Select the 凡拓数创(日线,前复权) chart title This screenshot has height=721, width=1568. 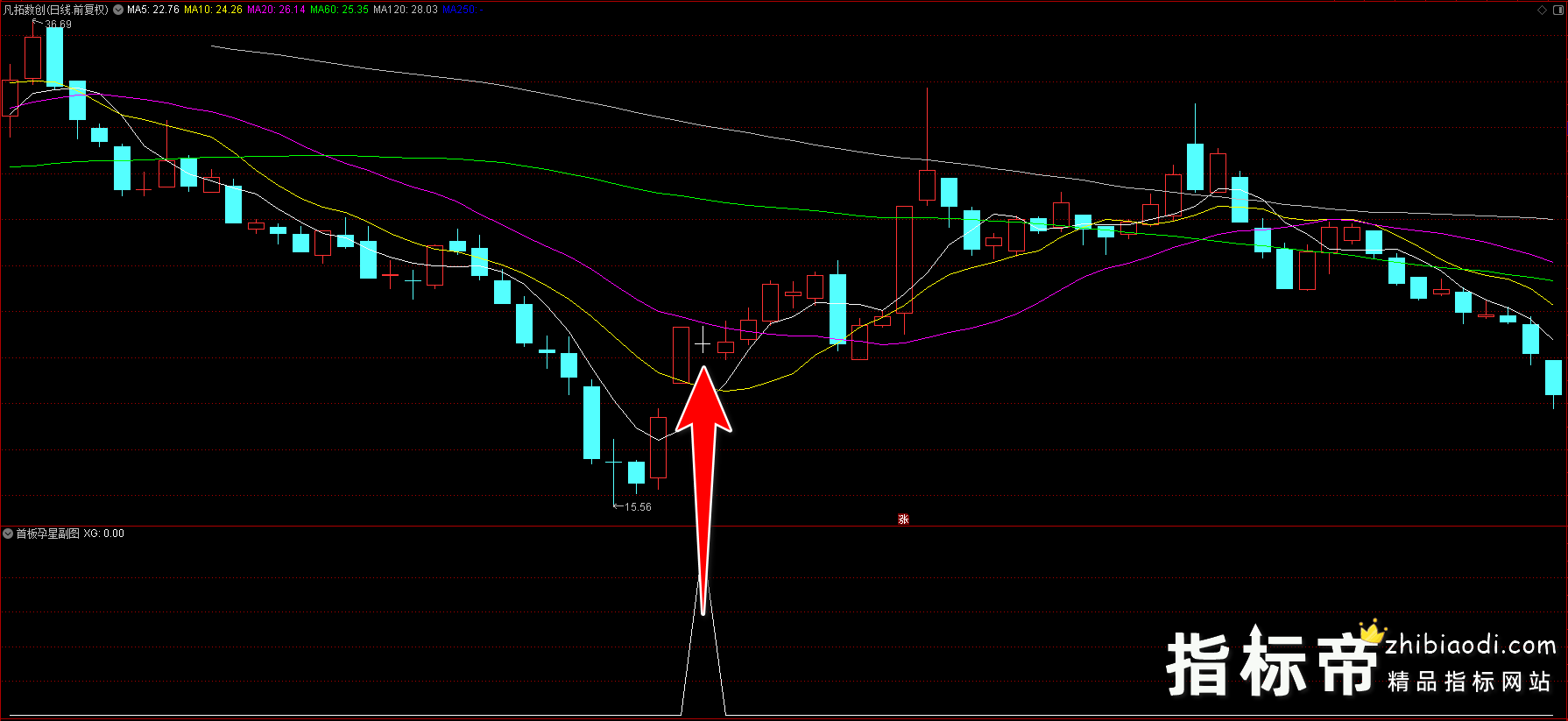(x=56, y=10)
